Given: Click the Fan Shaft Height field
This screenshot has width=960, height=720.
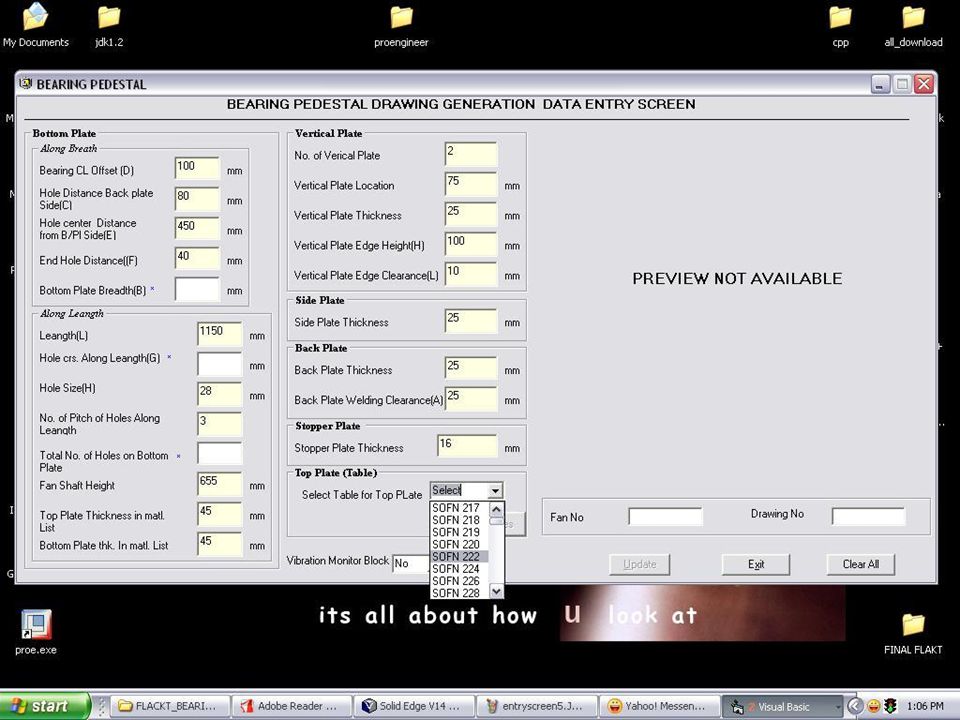Looking at the screenshot, I should coord(220,484).
